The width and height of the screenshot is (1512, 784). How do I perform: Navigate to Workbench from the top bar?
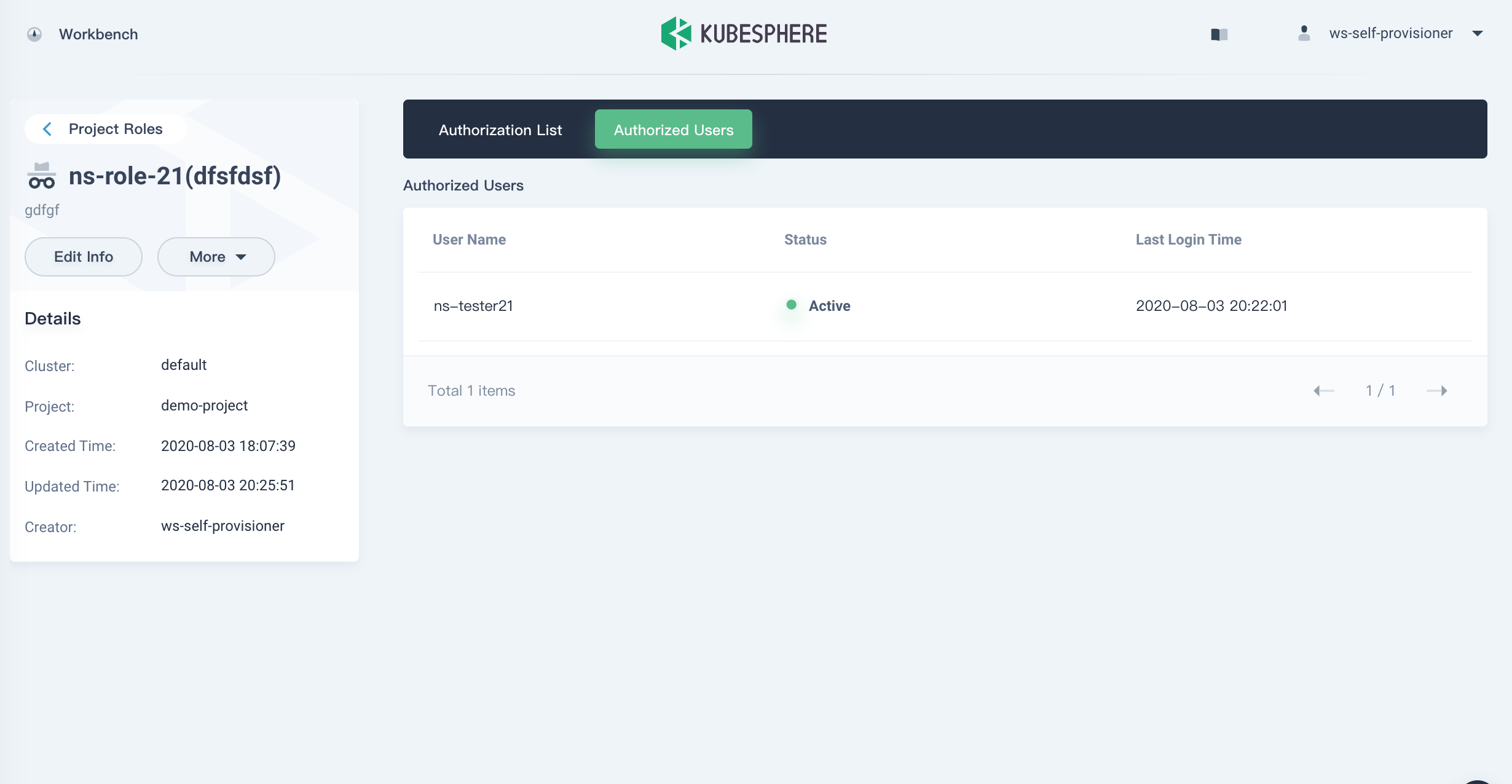pos(98,34)
